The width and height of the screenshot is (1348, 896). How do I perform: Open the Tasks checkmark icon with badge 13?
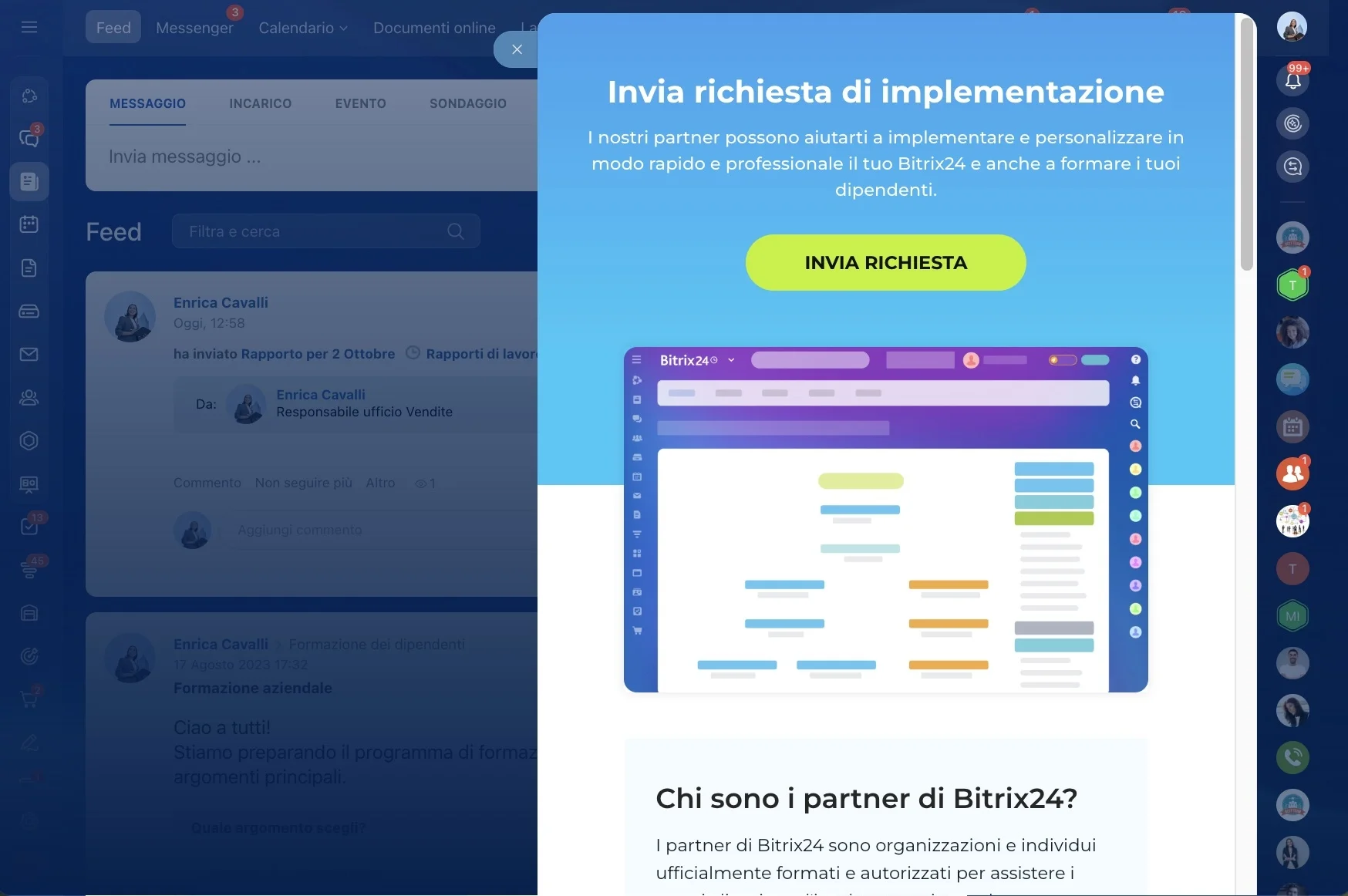[x=29, y=527]
